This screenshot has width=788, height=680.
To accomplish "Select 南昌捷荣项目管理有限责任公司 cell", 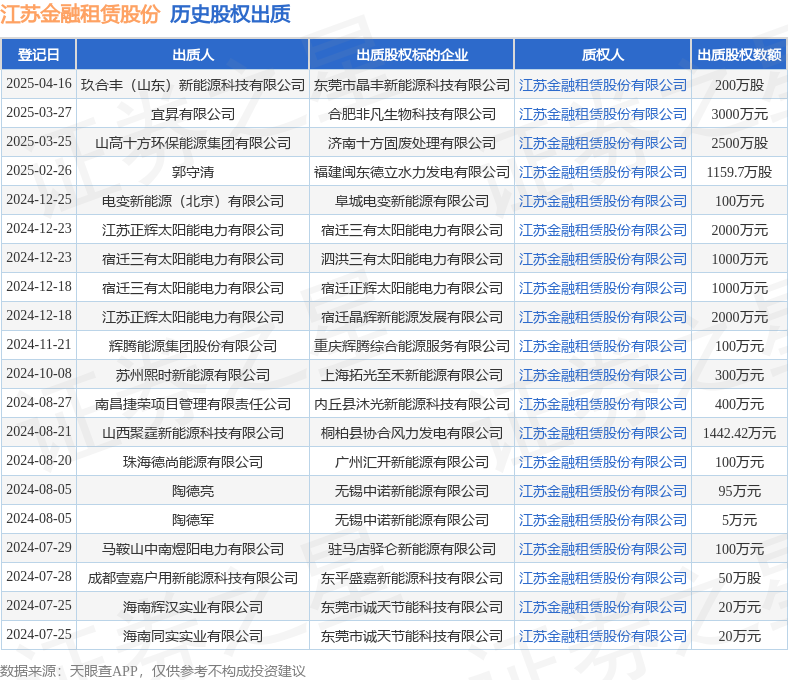I will (x=192, y=404).
